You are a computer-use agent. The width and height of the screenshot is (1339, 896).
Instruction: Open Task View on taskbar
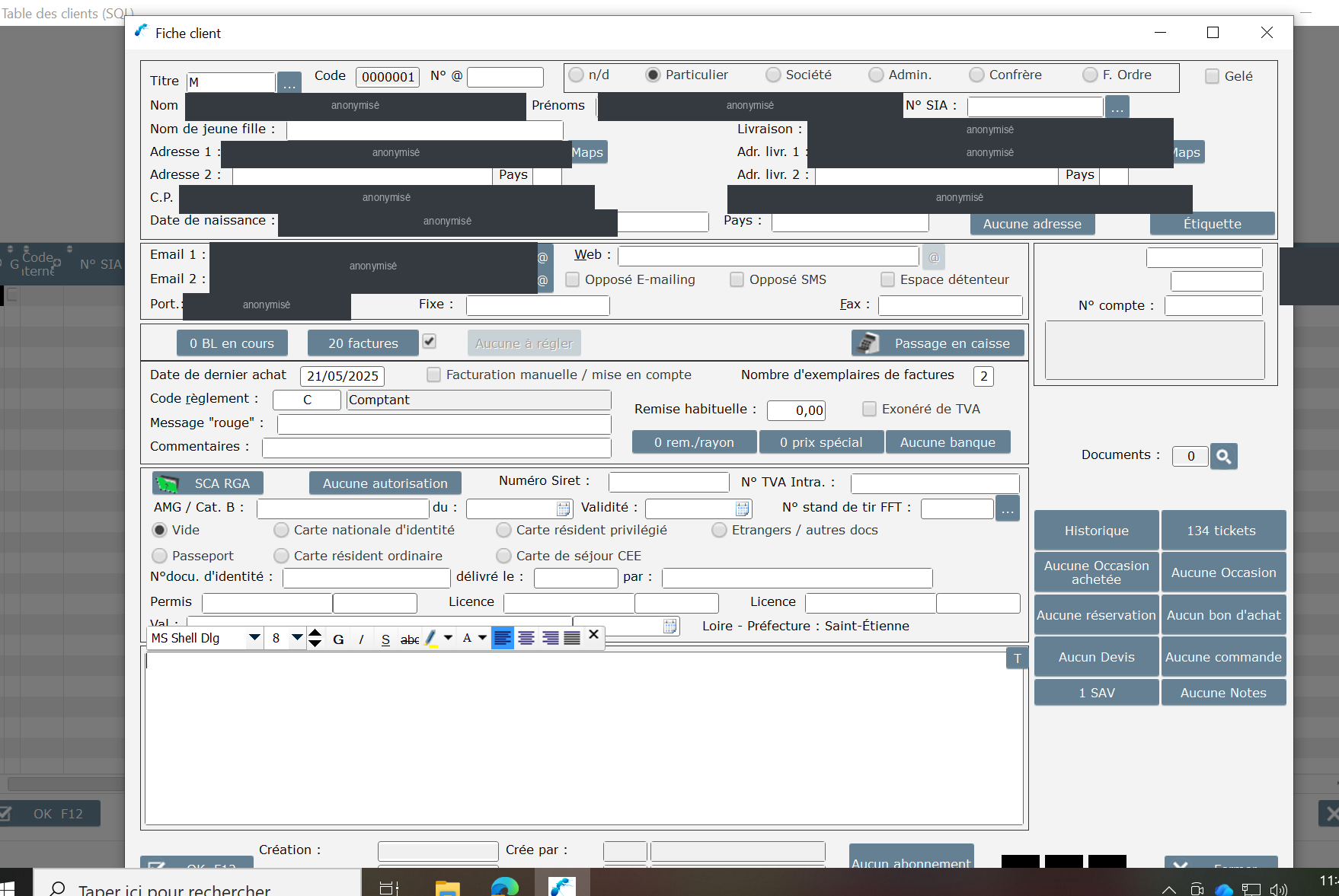(x=389, y=887)
